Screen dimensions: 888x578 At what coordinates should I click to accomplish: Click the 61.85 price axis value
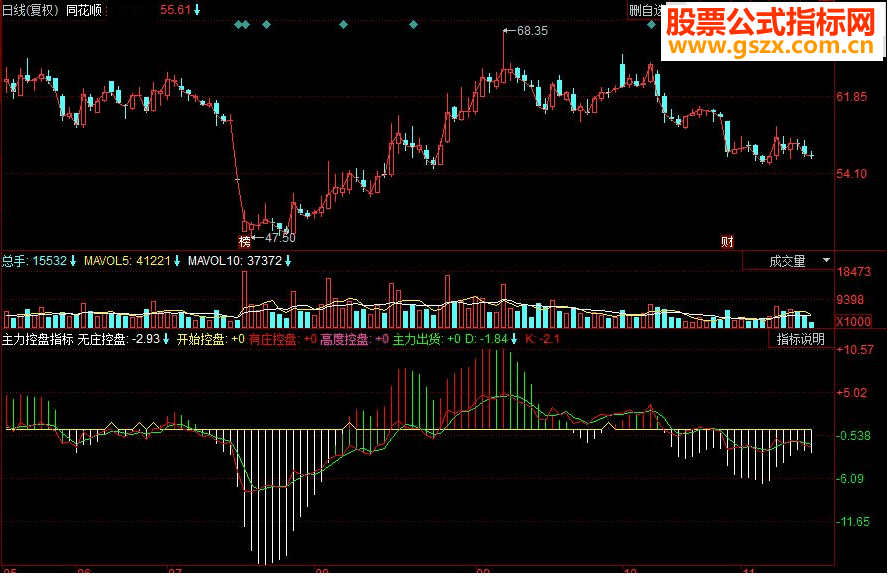851,97
